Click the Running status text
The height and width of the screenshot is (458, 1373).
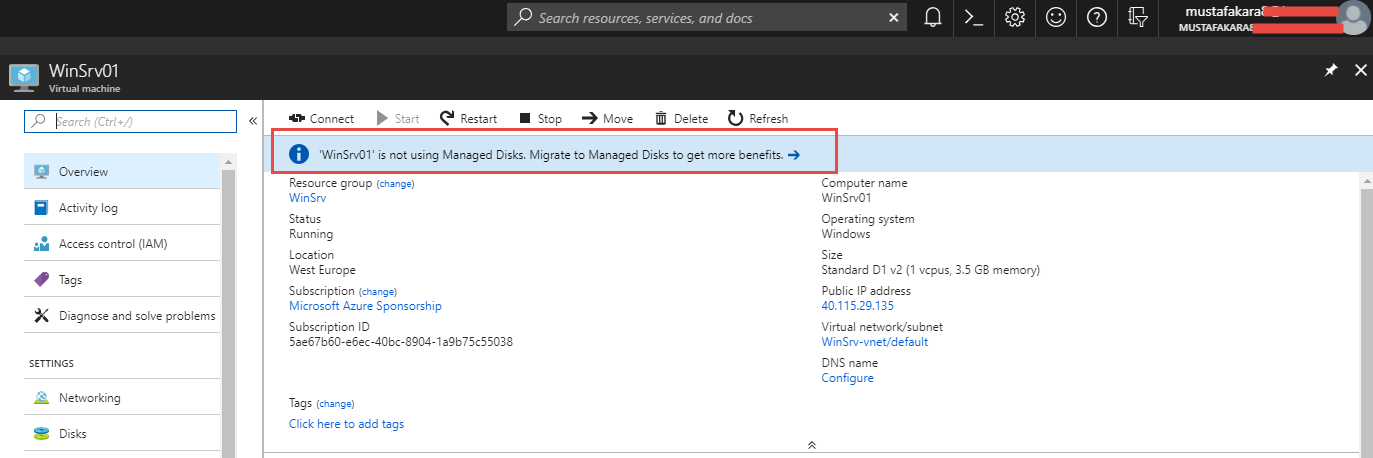click(311, 234)
